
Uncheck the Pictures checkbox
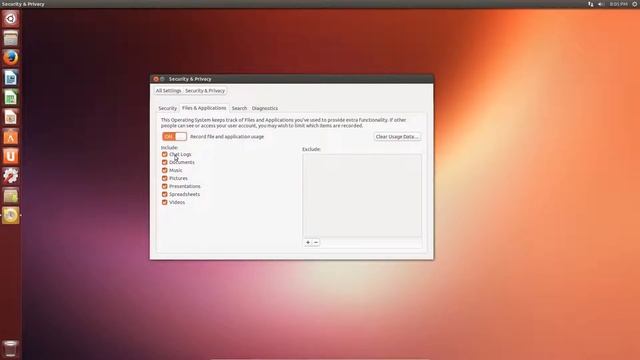pyautogui.click(x=164, y=178)
